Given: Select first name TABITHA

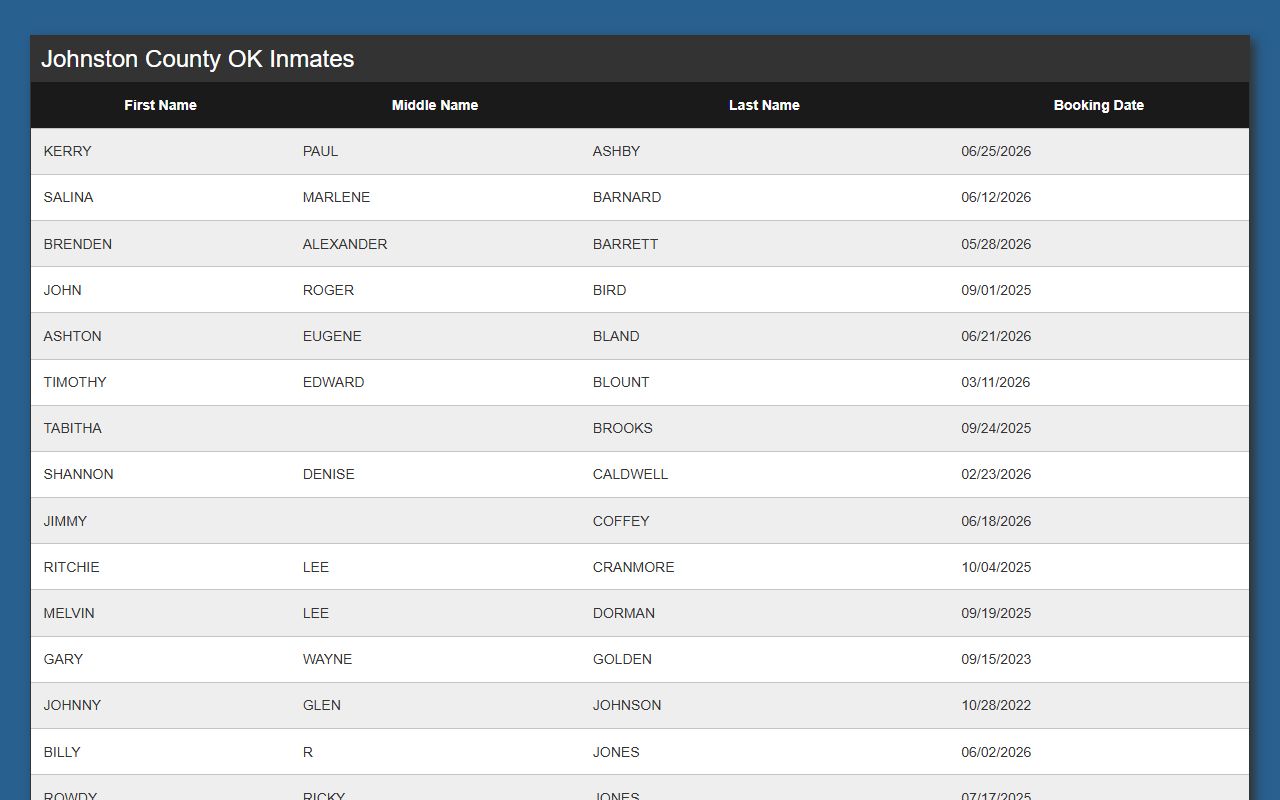Looking at the screenshot, I should coord(72,428).
